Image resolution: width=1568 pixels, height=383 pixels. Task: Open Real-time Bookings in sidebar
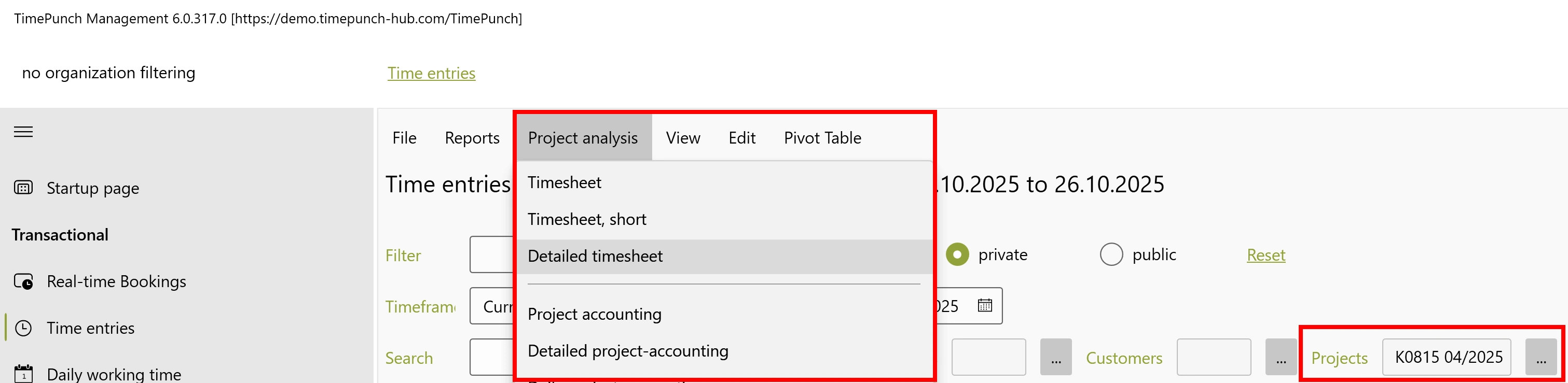[x=116, y=281]
